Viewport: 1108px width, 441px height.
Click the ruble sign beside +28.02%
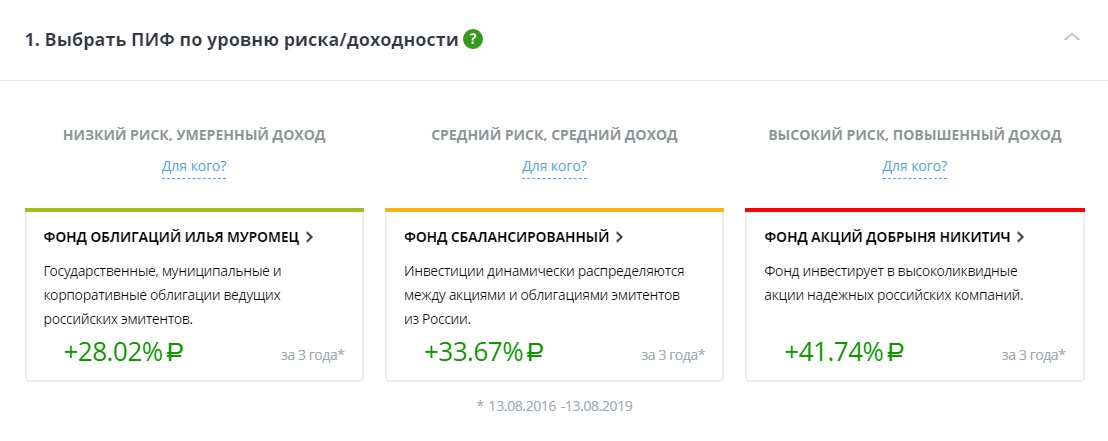tap(174, 352)
